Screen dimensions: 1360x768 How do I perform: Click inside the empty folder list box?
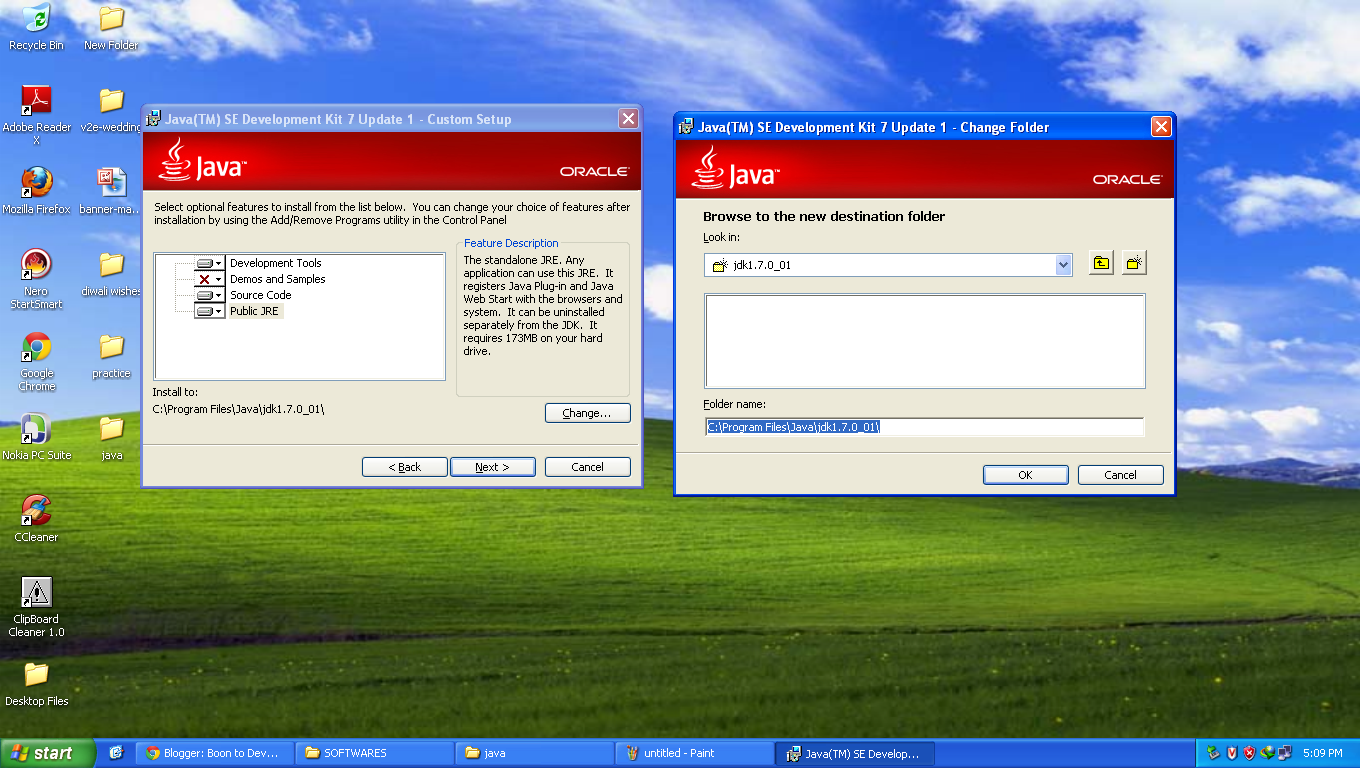tap(925, 341)
